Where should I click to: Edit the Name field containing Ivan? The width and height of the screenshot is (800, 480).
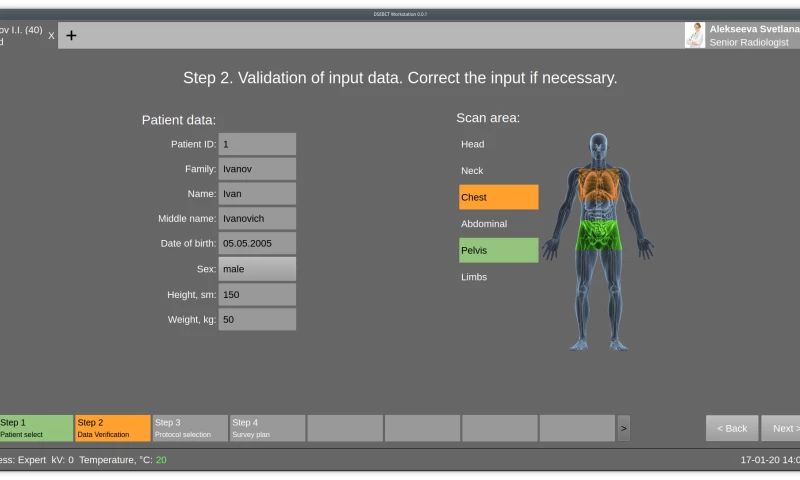[x=257, y=194]
